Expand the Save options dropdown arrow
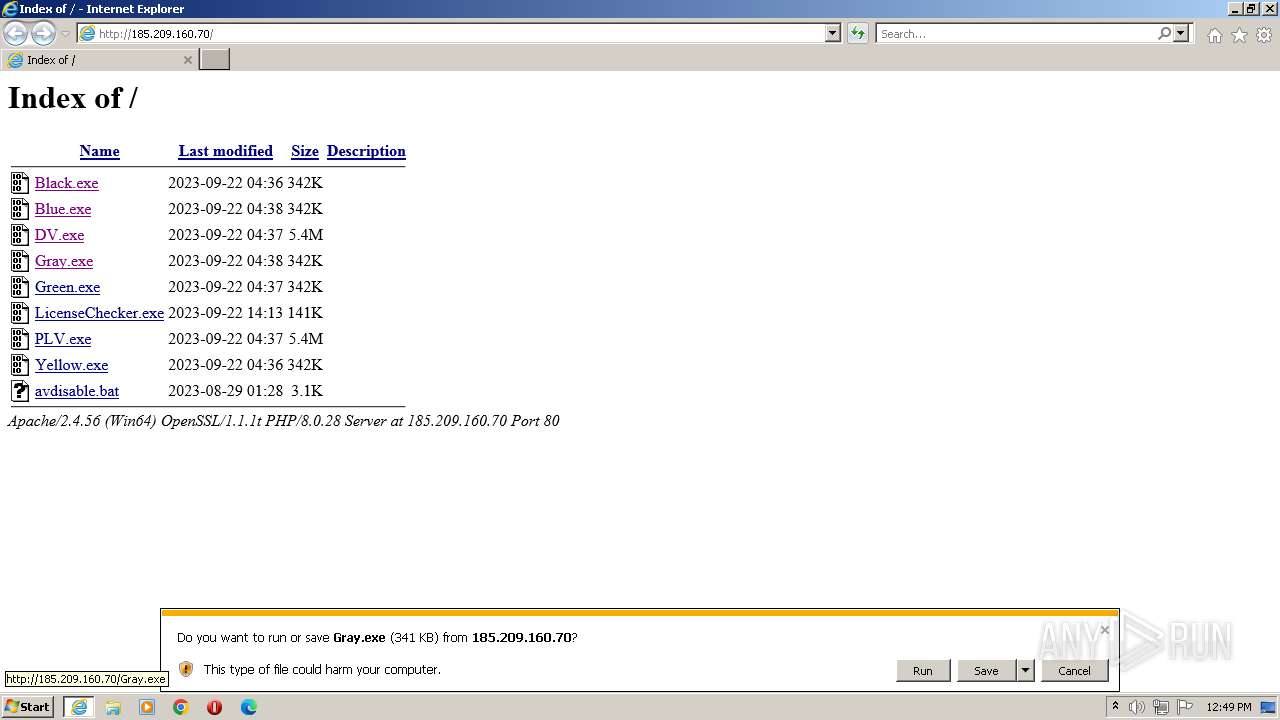This screenshot has height=720, width=1280. tap(1025, 671)
